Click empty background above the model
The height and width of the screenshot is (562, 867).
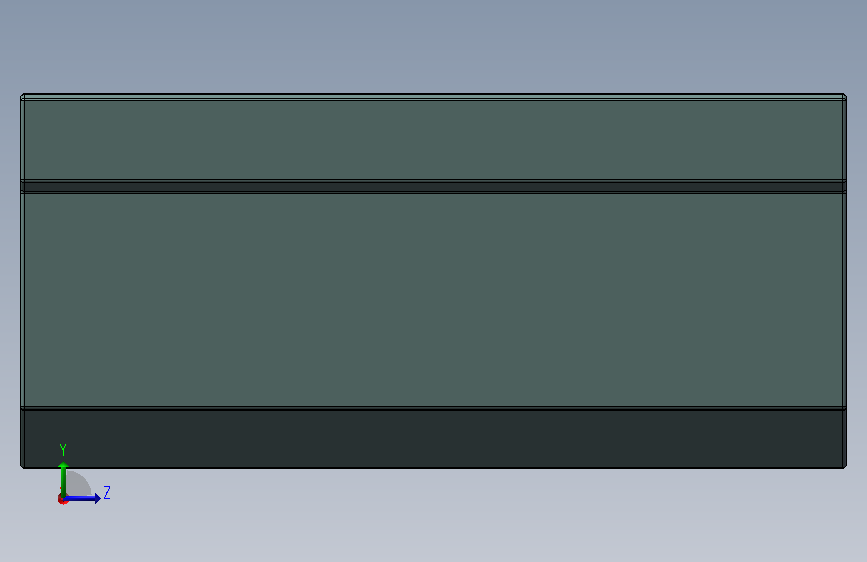tap(434, 44)
